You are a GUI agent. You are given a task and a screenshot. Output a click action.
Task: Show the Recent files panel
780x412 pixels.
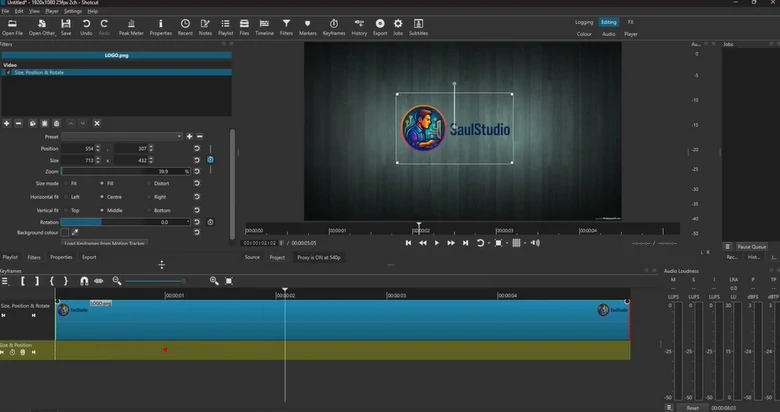[x=185, y=27]
